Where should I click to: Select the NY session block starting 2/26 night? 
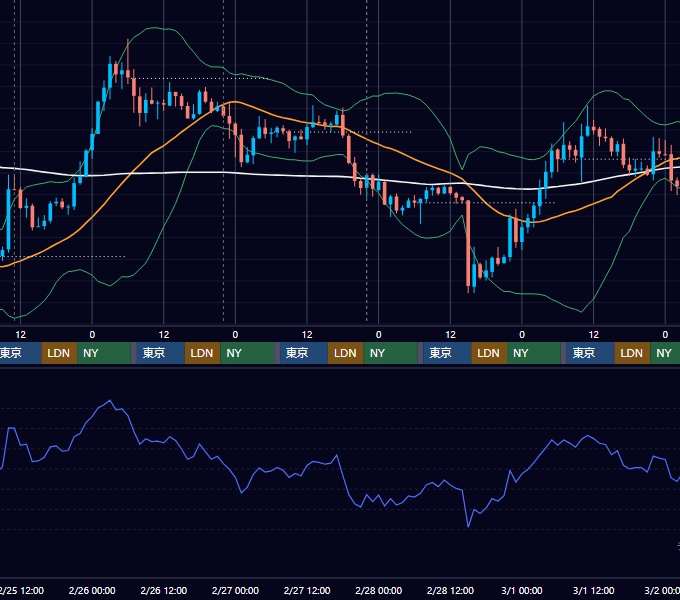coord(247,353)
